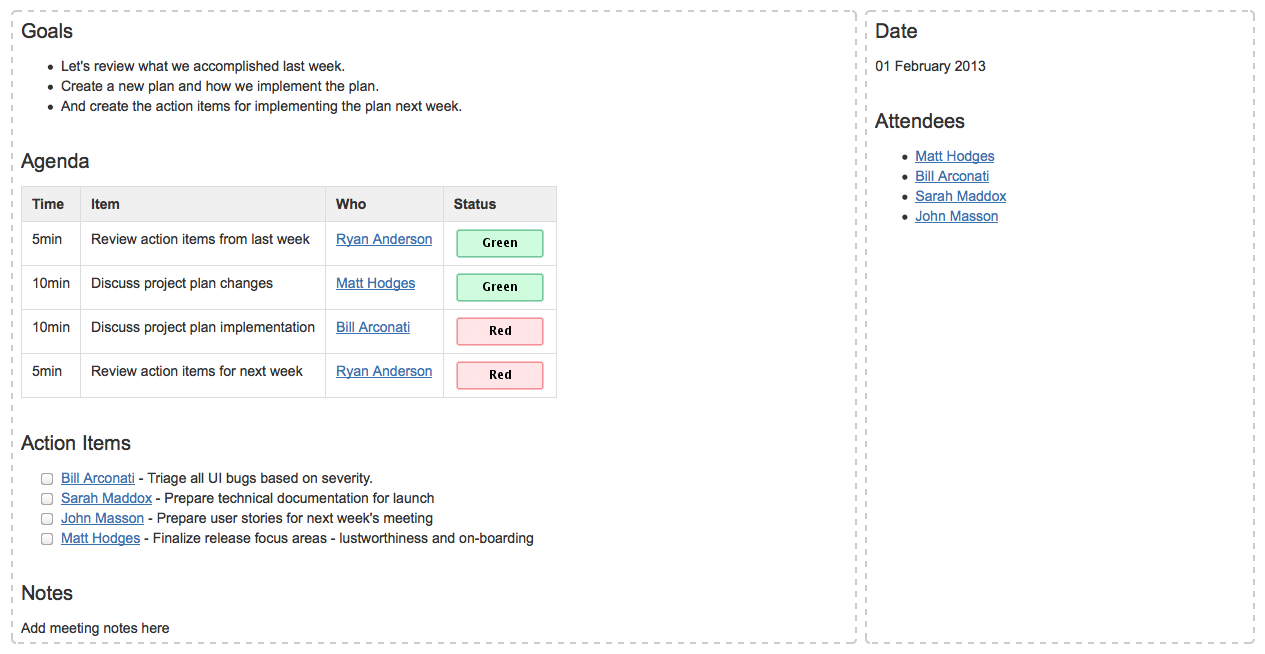This screenshot has width=1265, height=654.
Task: Click the Green status for last week review
Action: pyautogui.click(x=500, y=243)
